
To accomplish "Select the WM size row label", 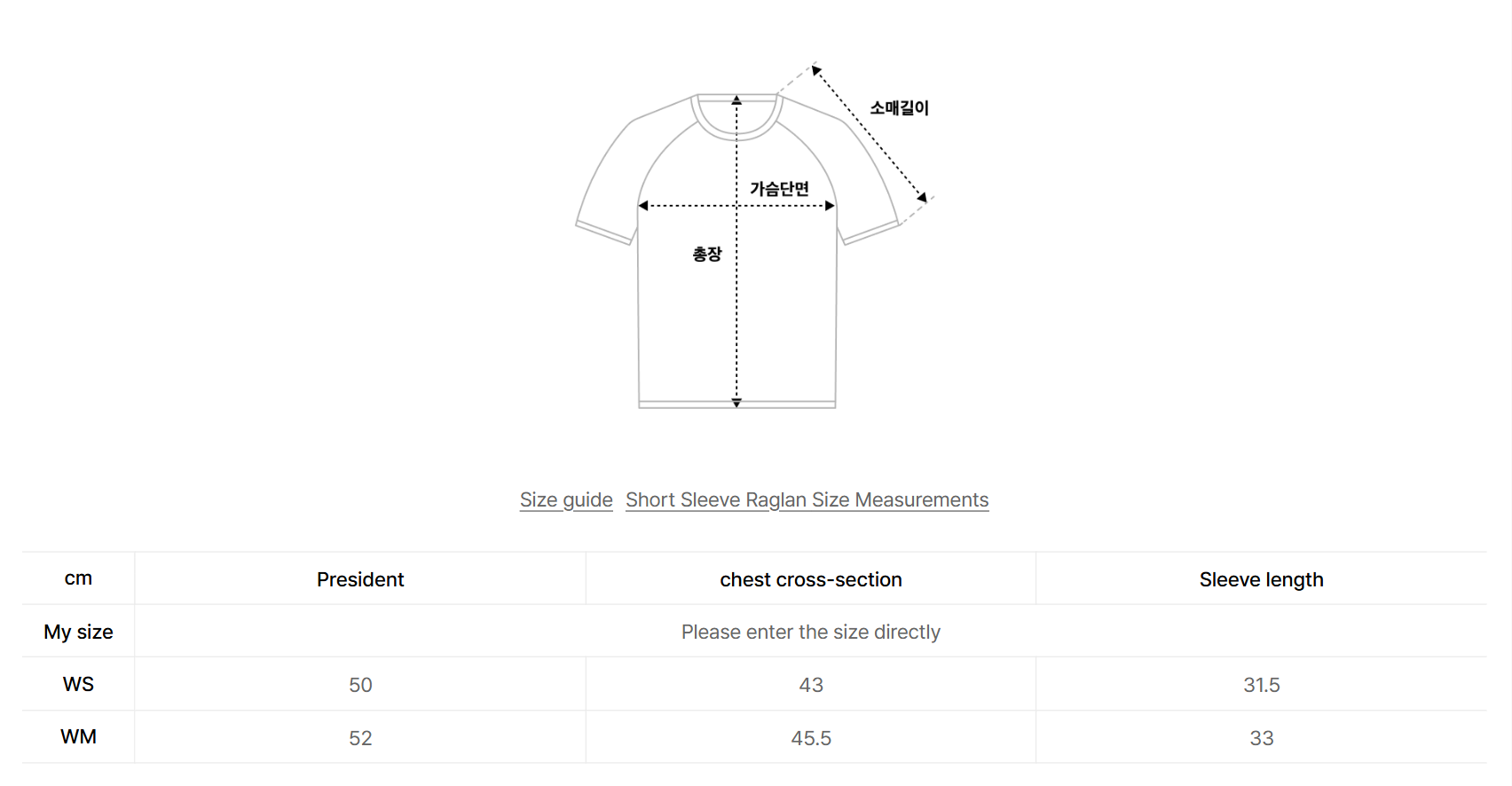I will pos(78,737).
